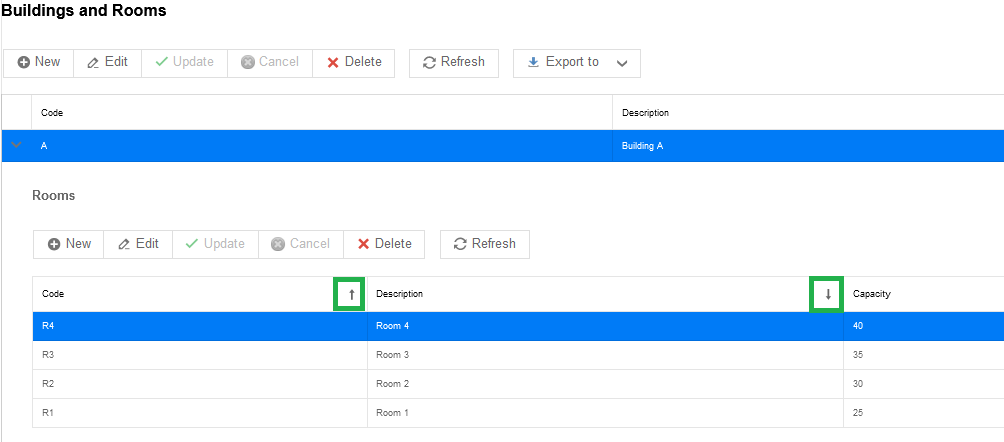Click the down sort arrow on Rooms Description column
The width and height of the screenshot is (1004, 442).
(827, 295)
